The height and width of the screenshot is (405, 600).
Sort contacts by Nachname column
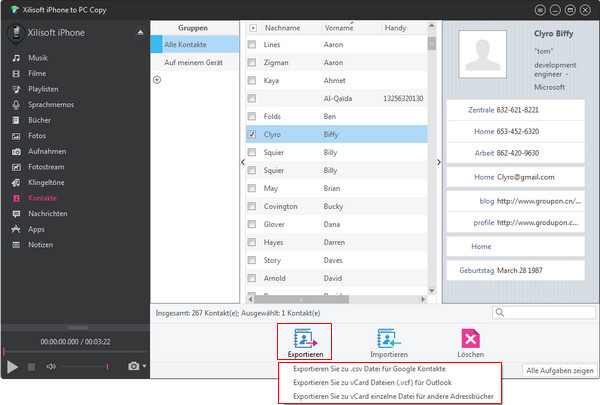[291, 28]
